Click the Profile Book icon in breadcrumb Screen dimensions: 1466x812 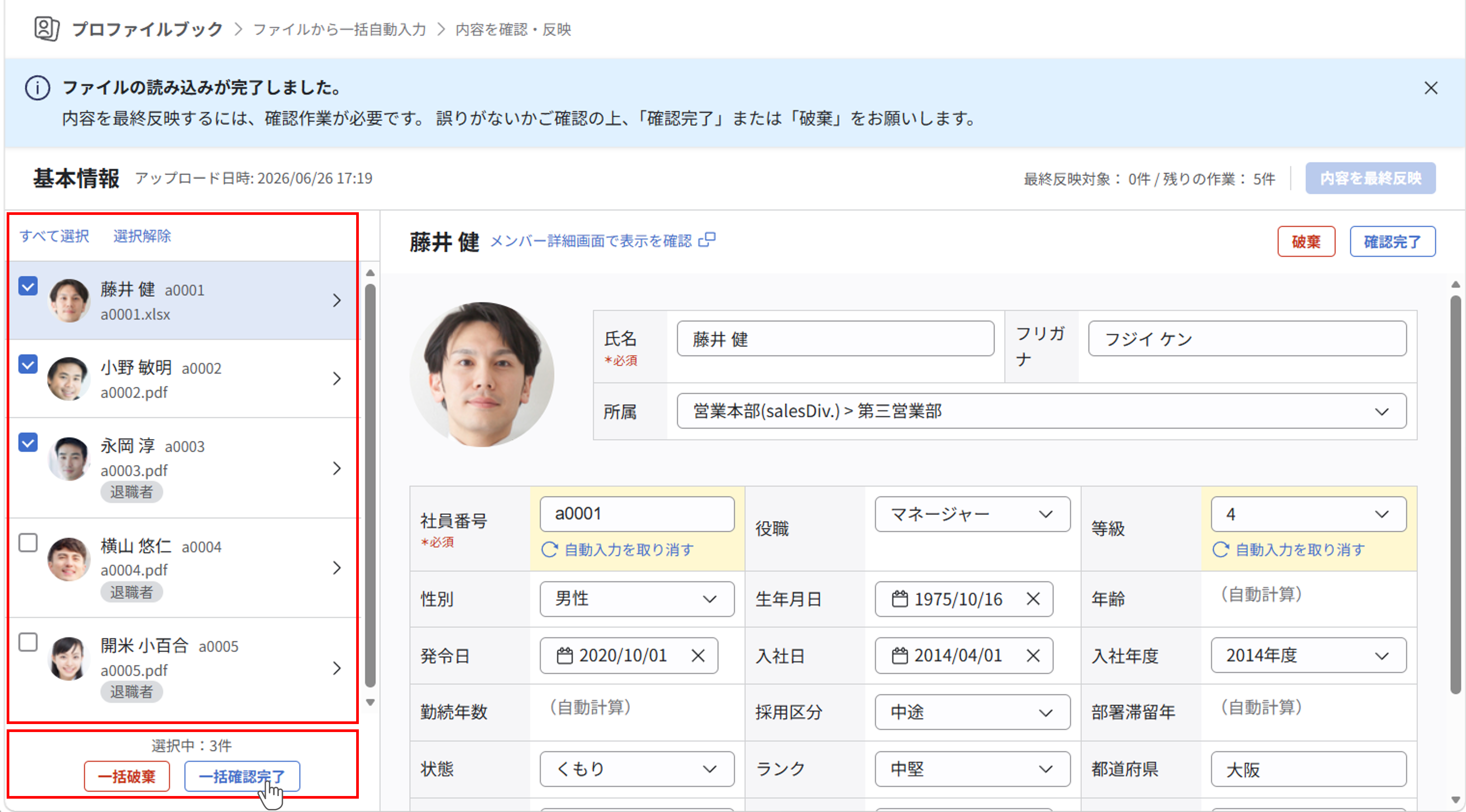tap(47, 28)
